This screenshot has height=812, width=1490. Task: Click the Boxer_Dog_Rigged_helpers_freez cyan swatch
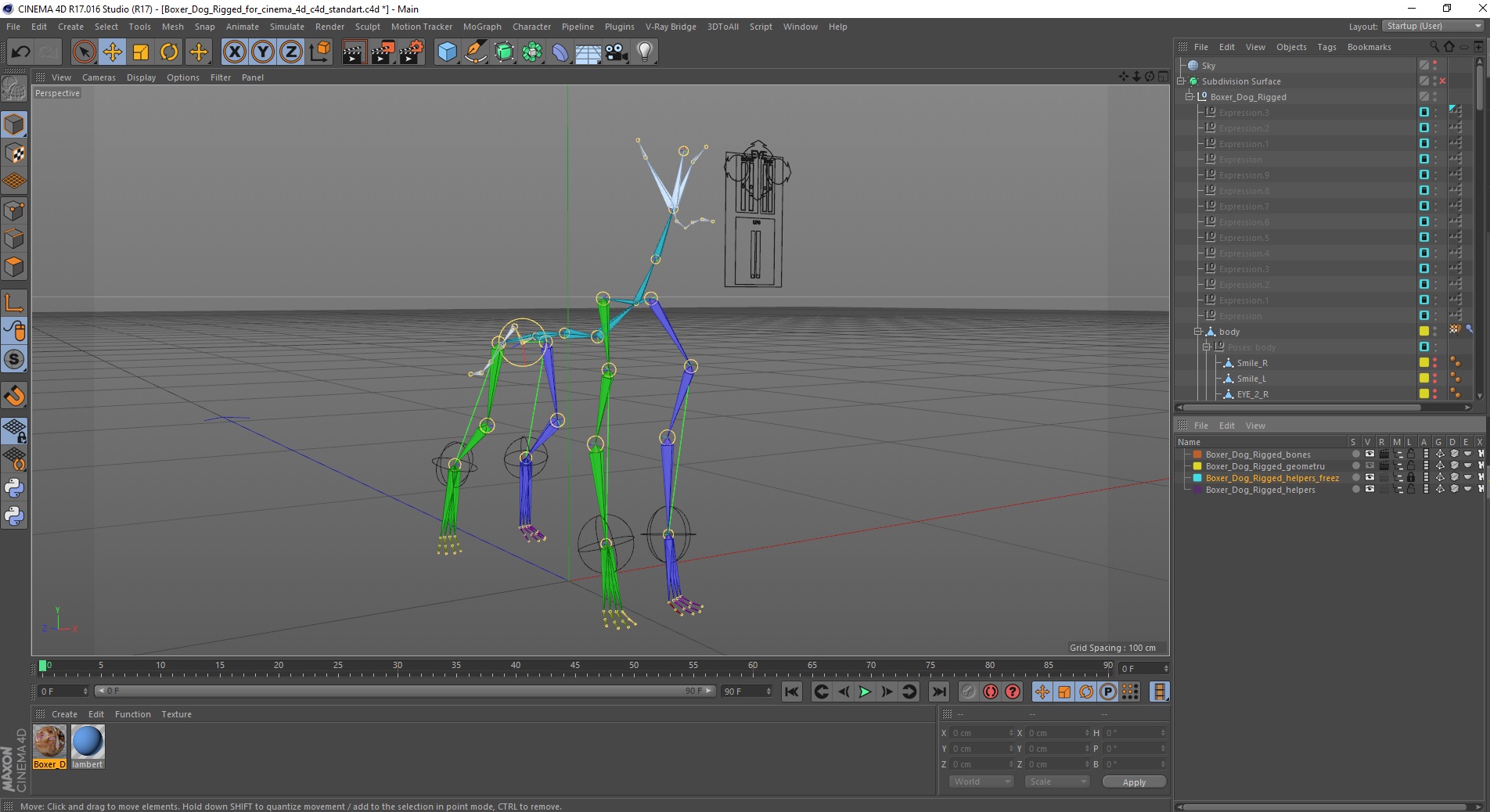[1197, 478]
